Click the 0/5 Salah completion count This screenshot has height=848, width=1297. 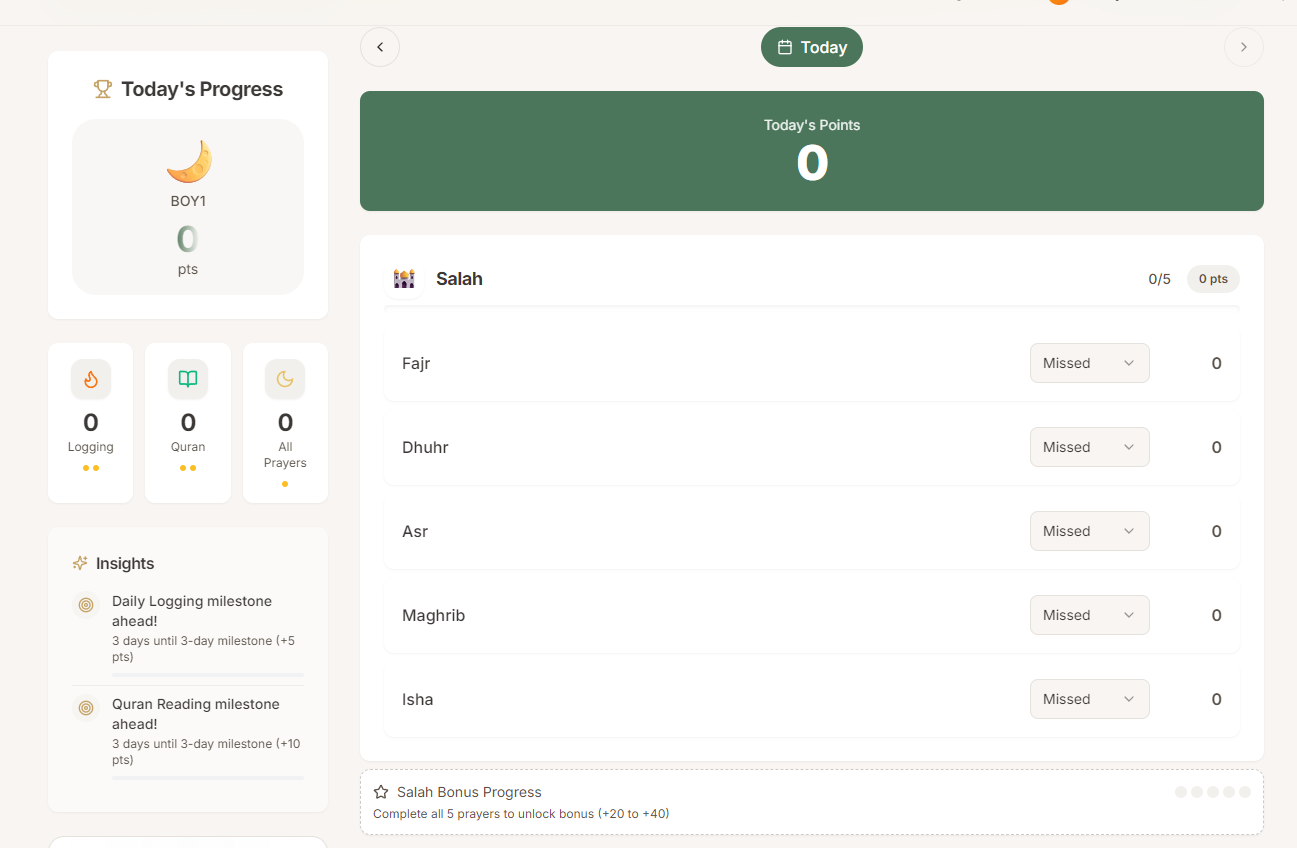(x=1159, y=279)
